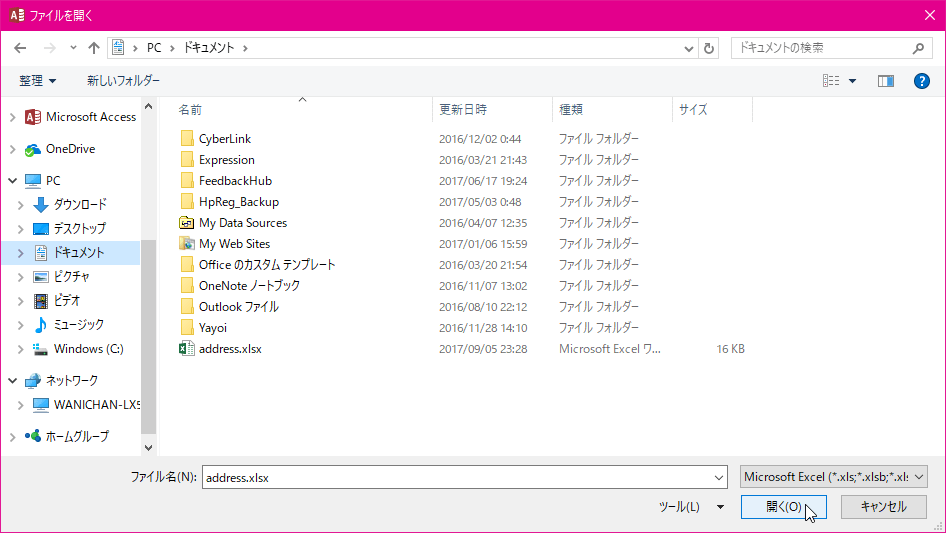
Task: Click the navigation pane scrollbar up arrow
Action: (x=148, y=106)
